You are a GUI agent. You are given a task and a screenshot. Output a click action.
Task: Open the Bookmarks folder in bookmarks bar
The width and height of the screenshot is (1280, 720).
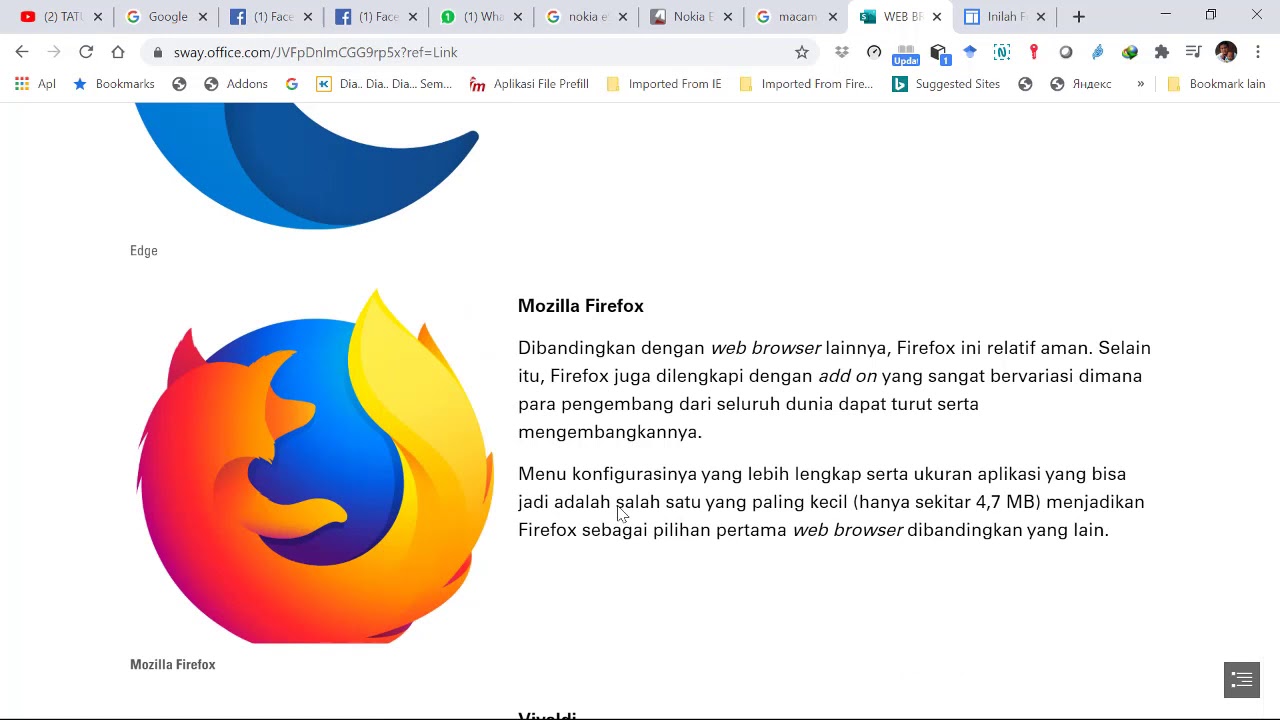coord(114,84)
